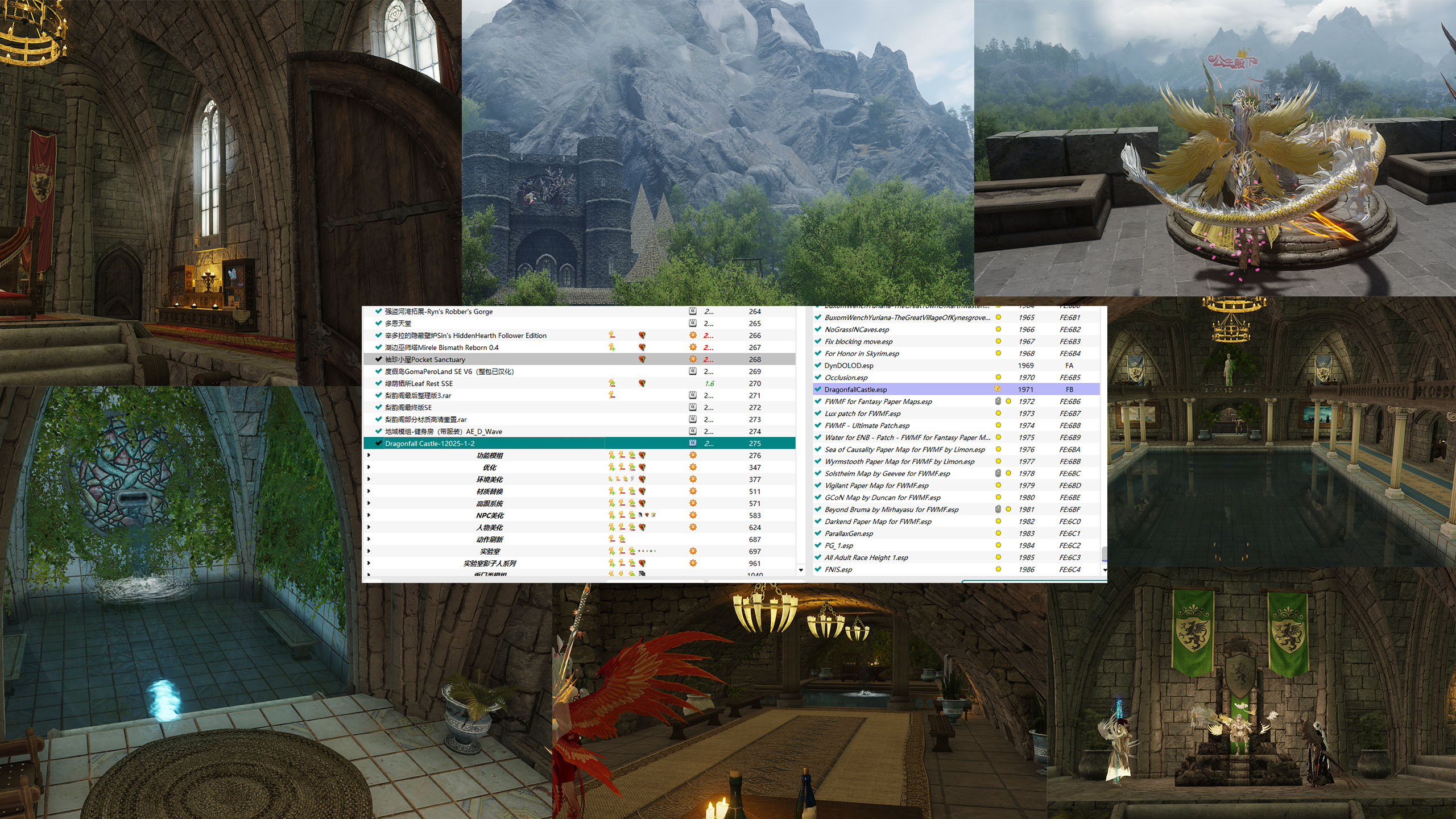Click the archive icon on DragonfallCastle.esp row

997,389
